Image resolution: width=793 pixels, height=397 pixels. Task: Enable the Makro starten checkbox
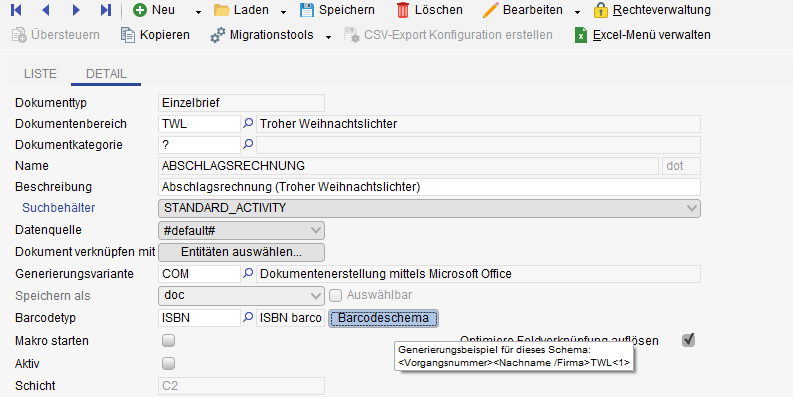(168, 341)
